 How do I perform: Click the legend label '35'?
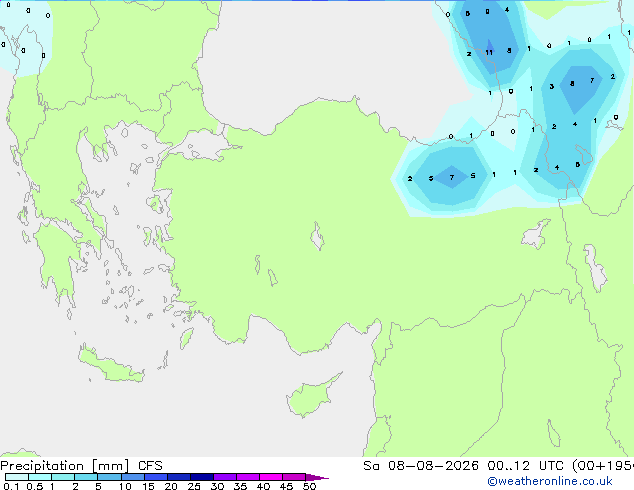click(240, 486)
